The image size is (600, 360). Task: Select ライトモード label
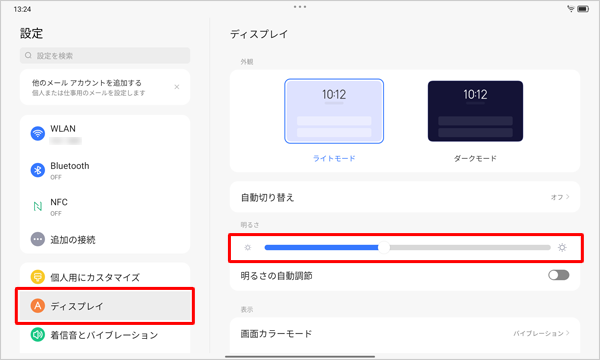(334, 158)
